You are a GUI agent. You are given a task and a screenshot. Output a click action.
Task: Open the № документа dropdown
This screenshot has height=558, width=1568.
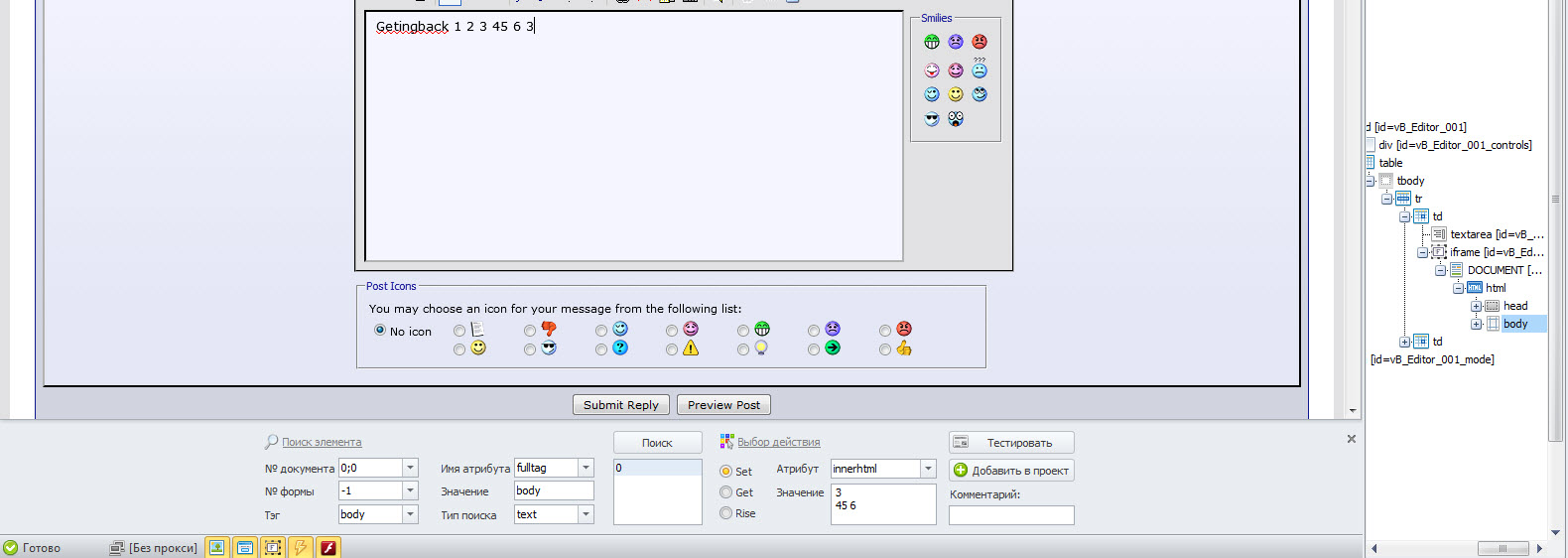(x=410, y=468)
